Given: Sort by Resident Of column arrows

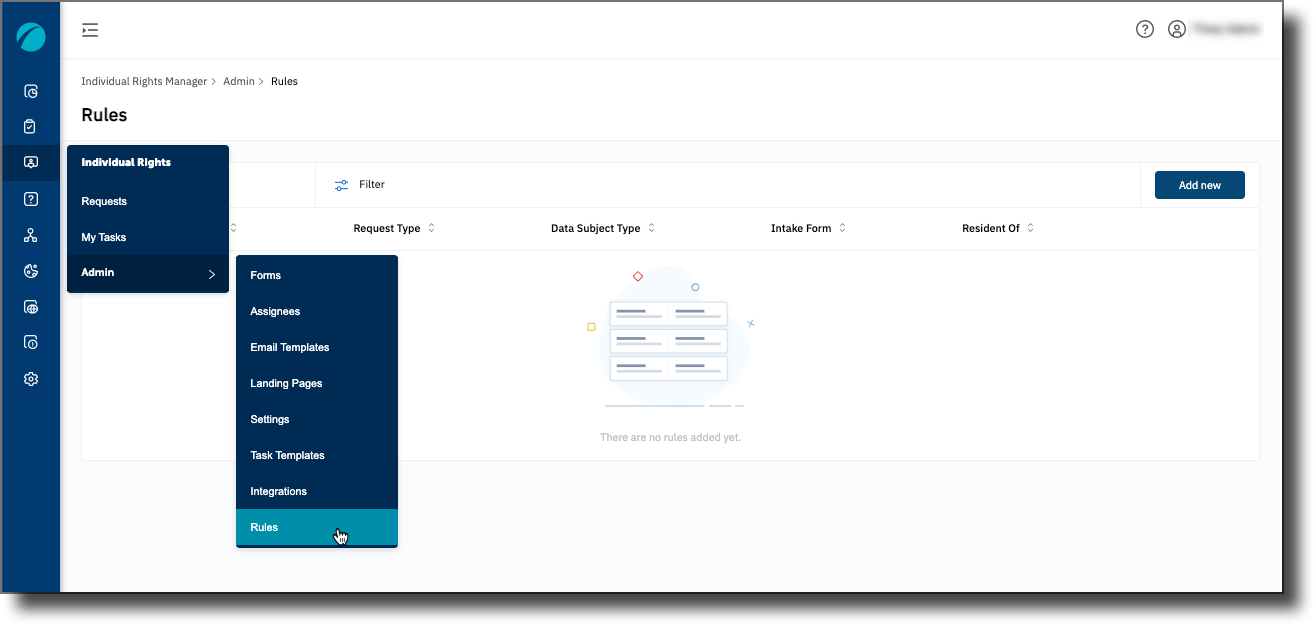Looking at the screenshot, I should pyautogui.click(x=1031, y=228).
